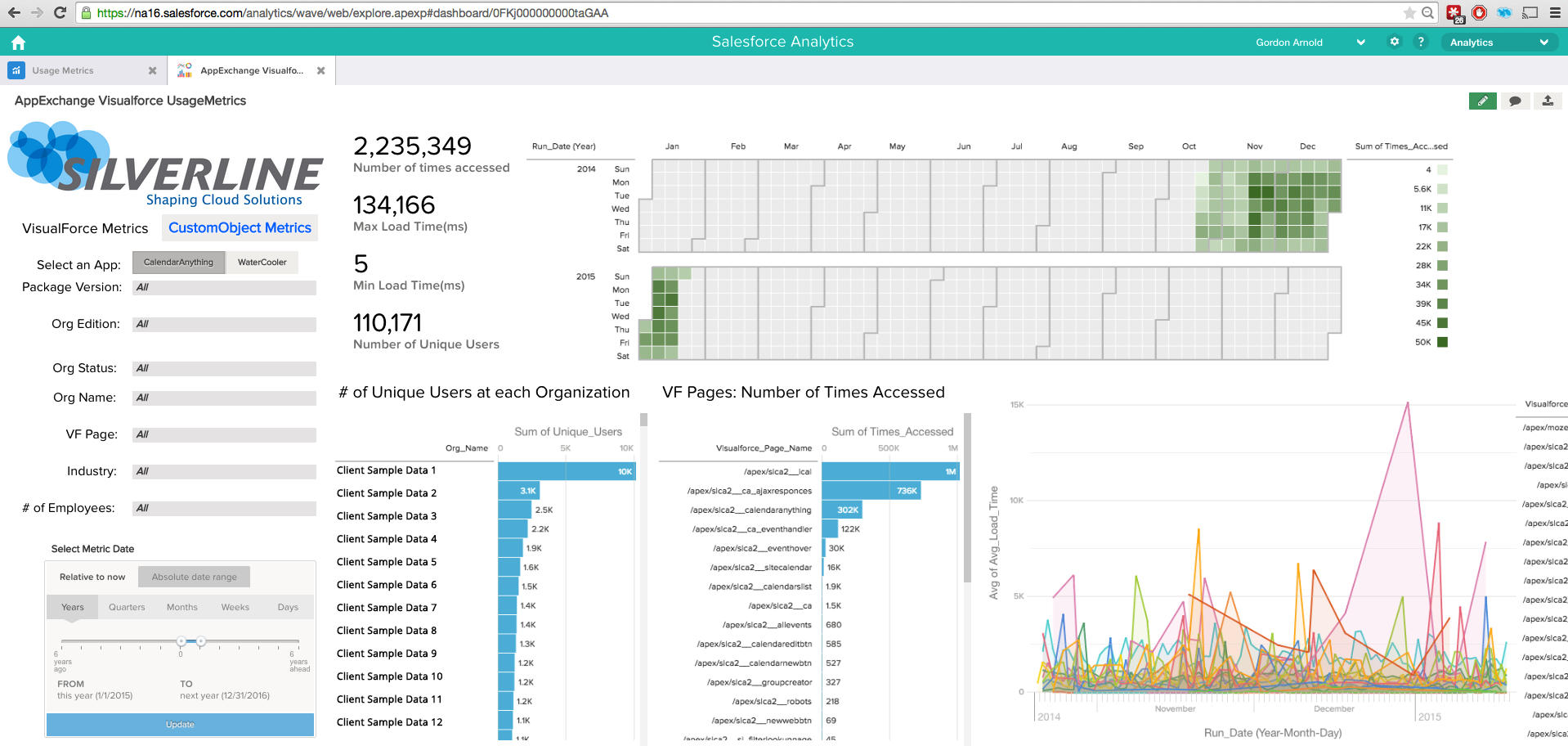Reload the page with browser refresh icon
Screen dimensions: 1568x746
tap(60, 12)
